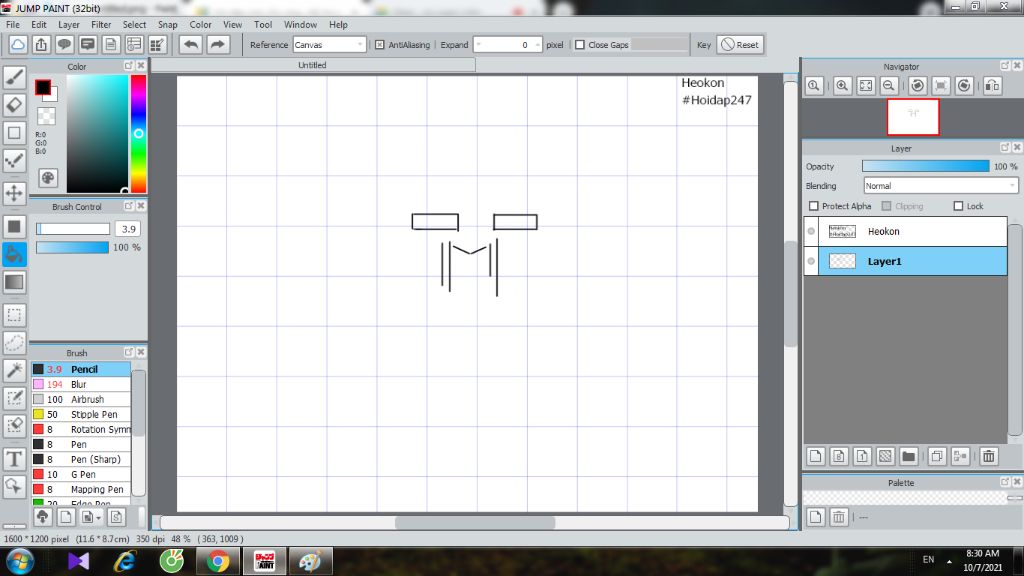Click the layer Opacity slider
Viewport: 1024px width, 576px height.
click(x=925, y=167)
